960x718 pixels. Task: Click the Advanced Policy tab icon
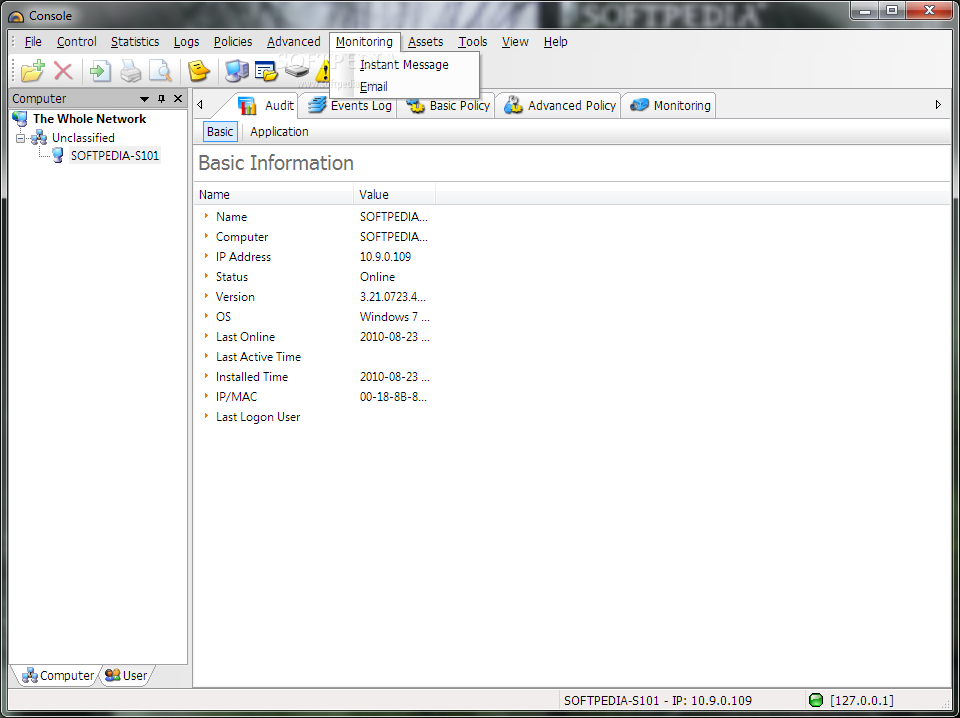tap(513, 105)
